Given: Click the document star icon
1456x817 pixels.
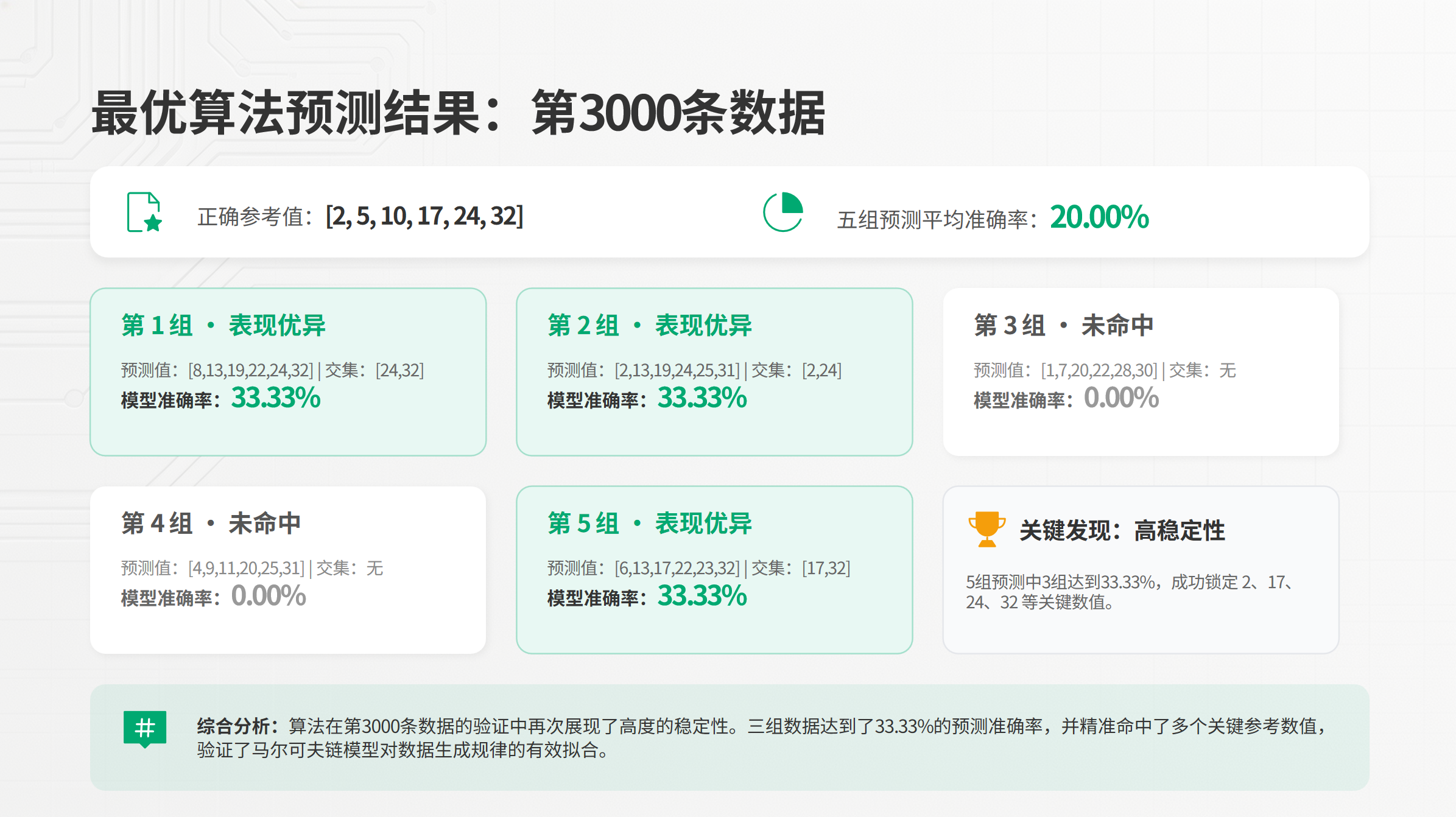Looking at the screenshot, I should click(x=144, y=212).
